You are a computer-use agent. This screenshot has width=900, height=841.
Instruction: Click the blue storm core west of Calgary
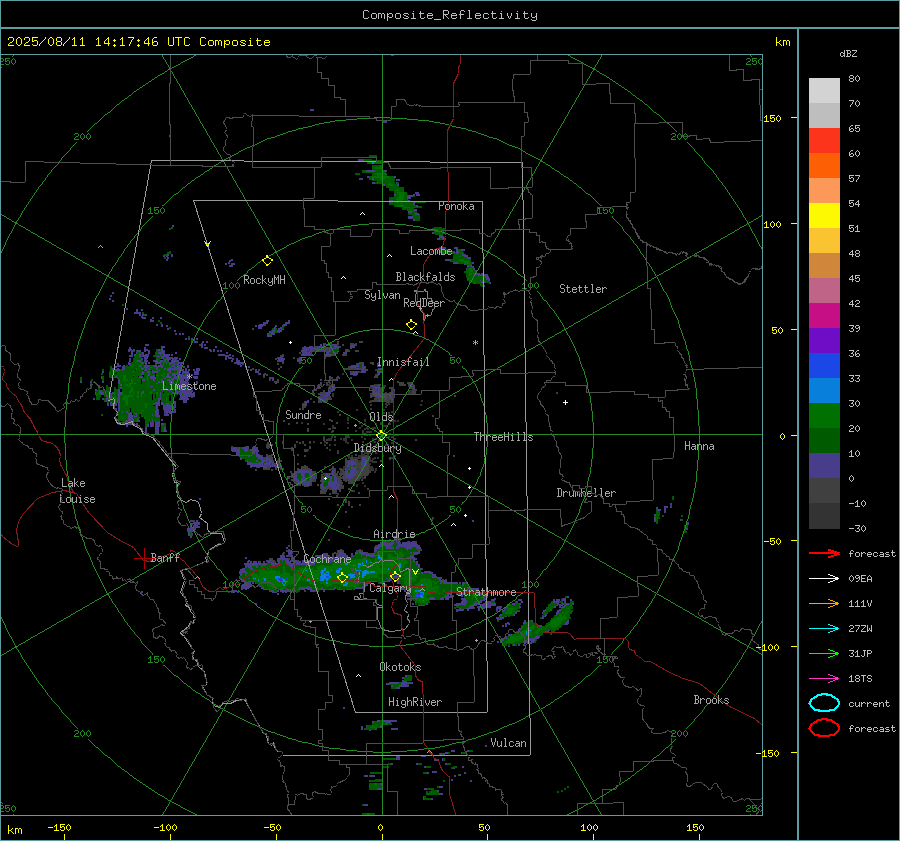tap(325, 574)
